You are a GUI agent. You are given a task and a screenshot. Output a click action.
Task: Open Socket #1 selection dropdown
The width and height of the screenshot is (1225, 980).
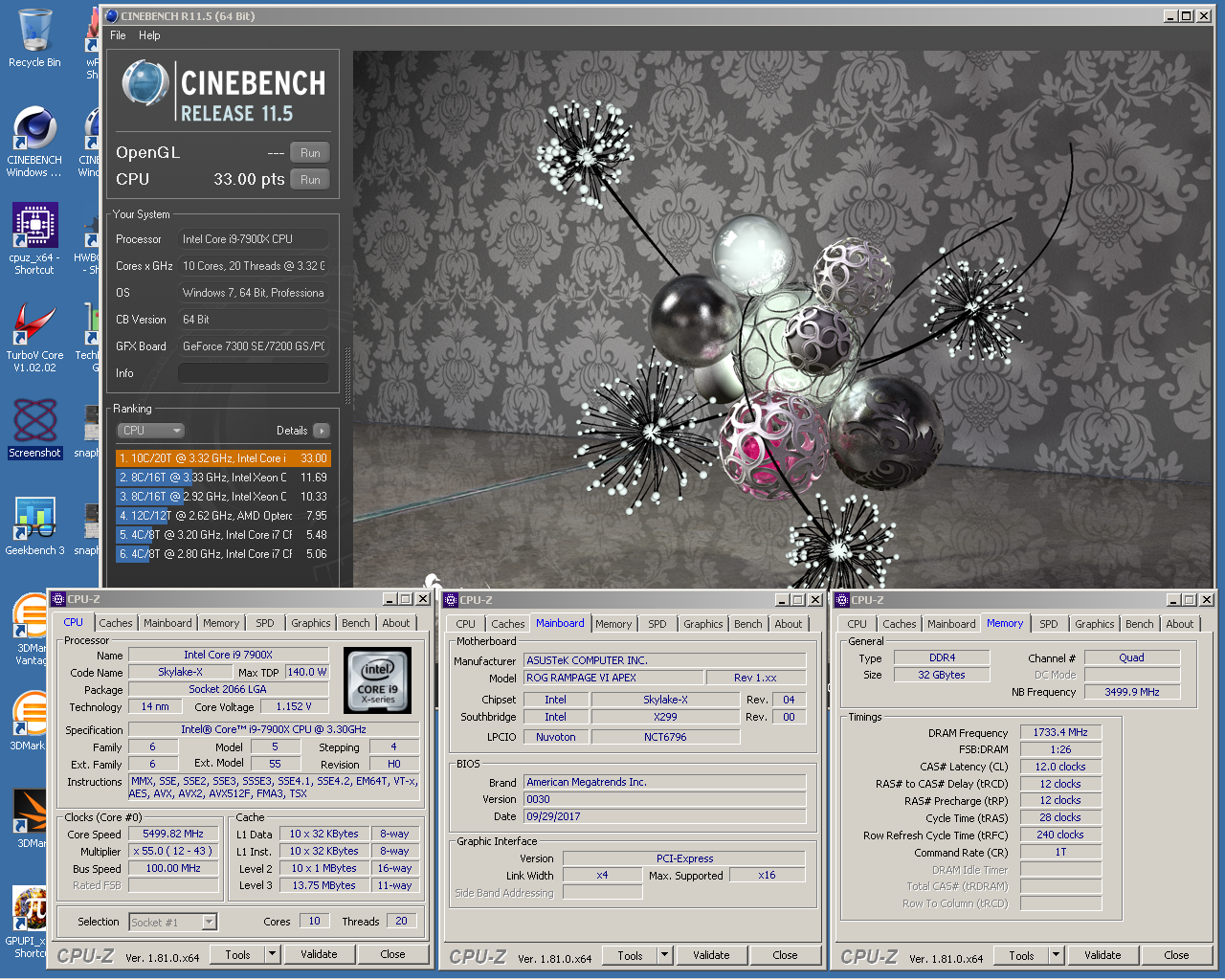point(173,922)
